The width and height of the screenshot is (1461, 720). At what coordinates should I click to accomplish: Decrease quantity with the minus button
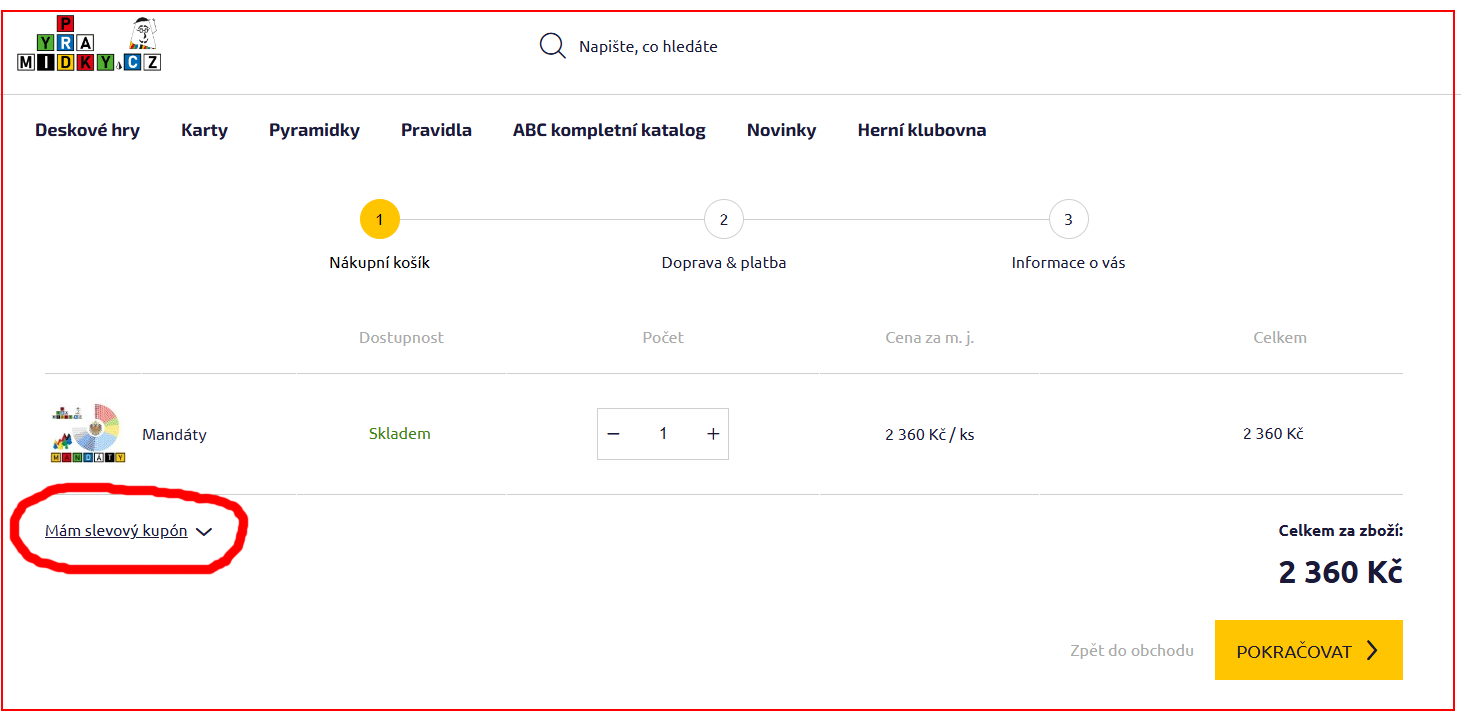click(614, 434)
